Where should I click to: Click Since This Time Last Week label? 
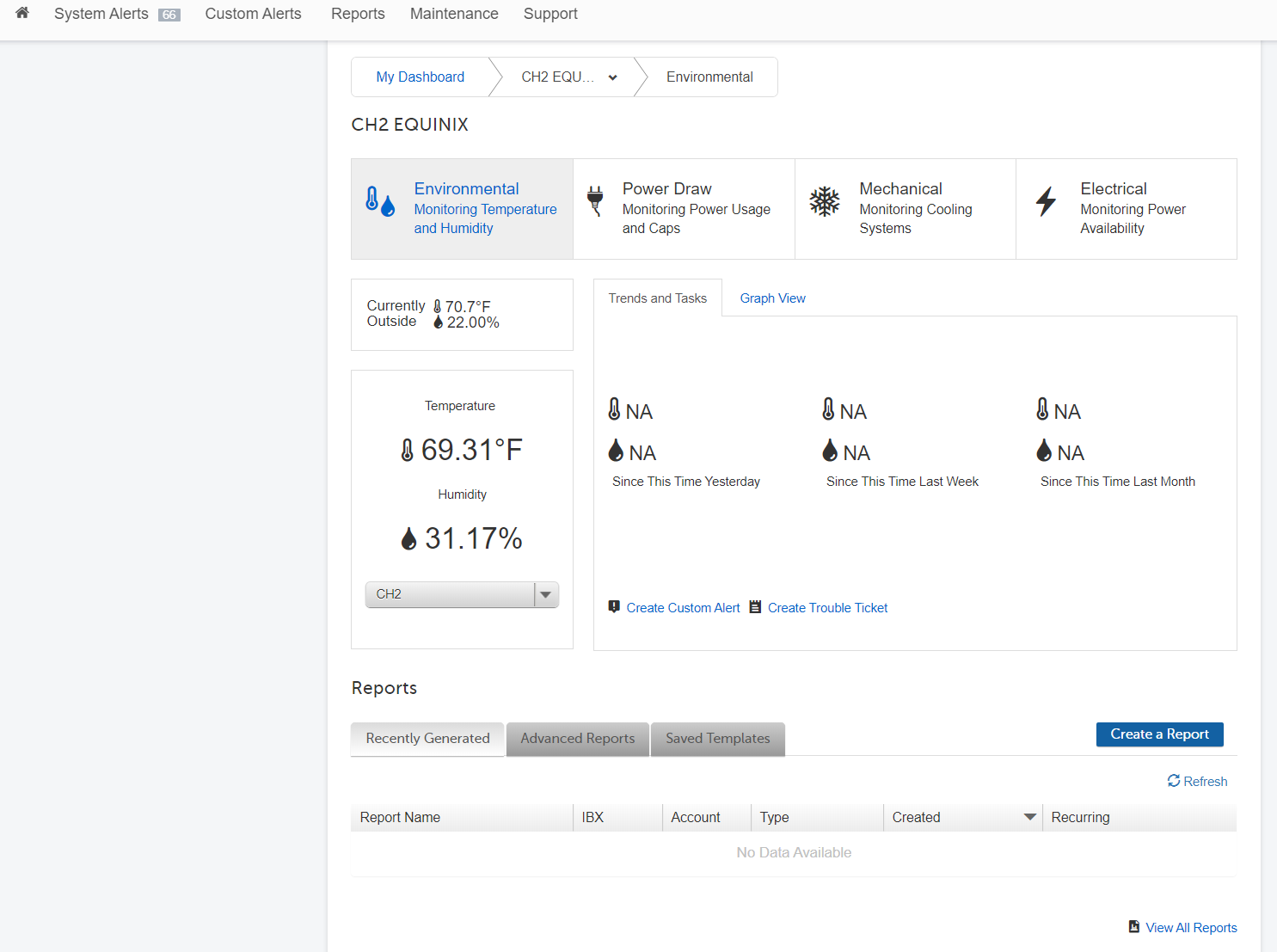(x=902, y=482)
